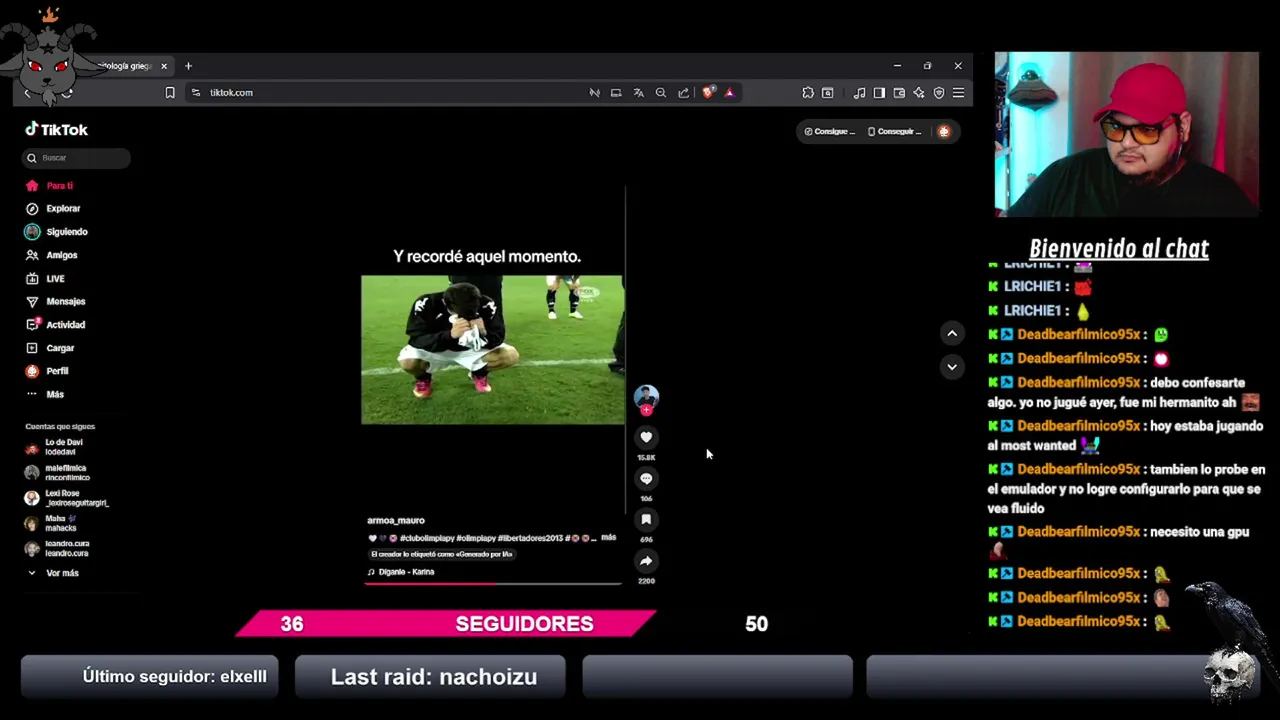Screen dimensions: 1280x720
Task: Open the LIVE section
Action: pos(45,279)
